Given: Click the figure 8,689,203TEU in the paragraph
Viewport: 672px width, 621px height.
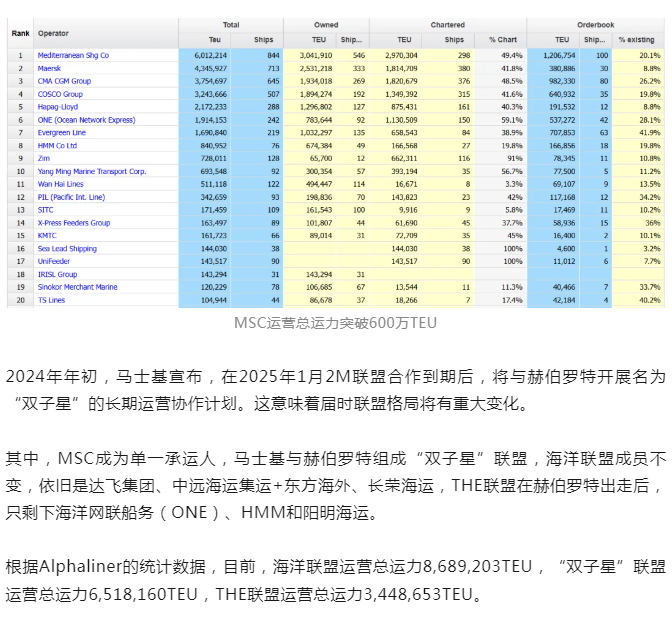Looking at the screenshot, I should click(477, 567).
